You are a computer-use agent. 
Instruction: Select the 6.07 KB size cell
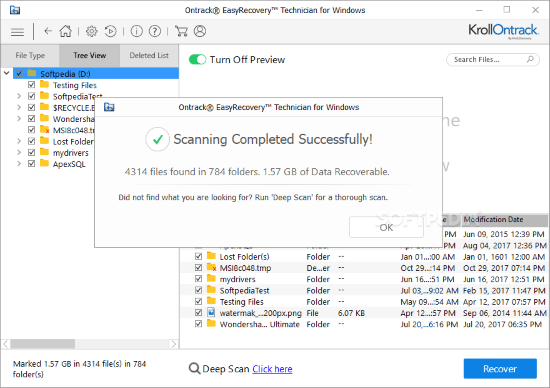pos(351,313)
